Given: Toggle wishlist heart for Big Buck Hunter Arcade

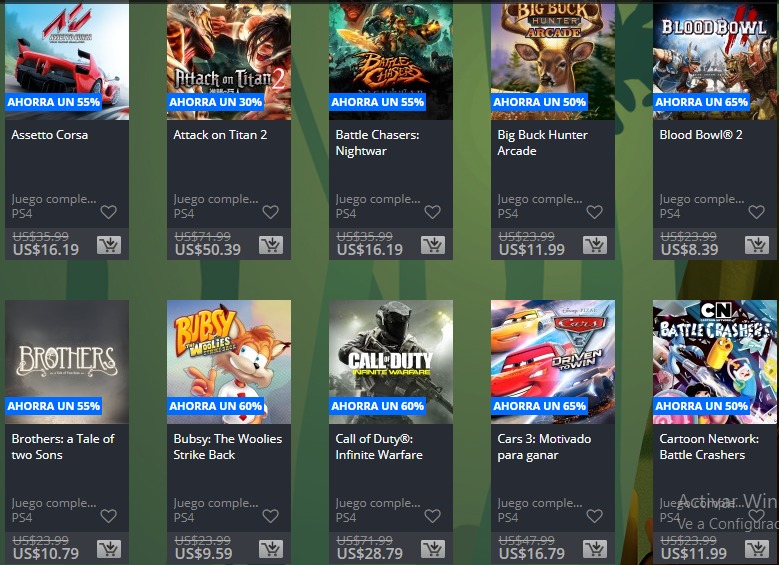Looking at the screenshot, I should (594, 212).
